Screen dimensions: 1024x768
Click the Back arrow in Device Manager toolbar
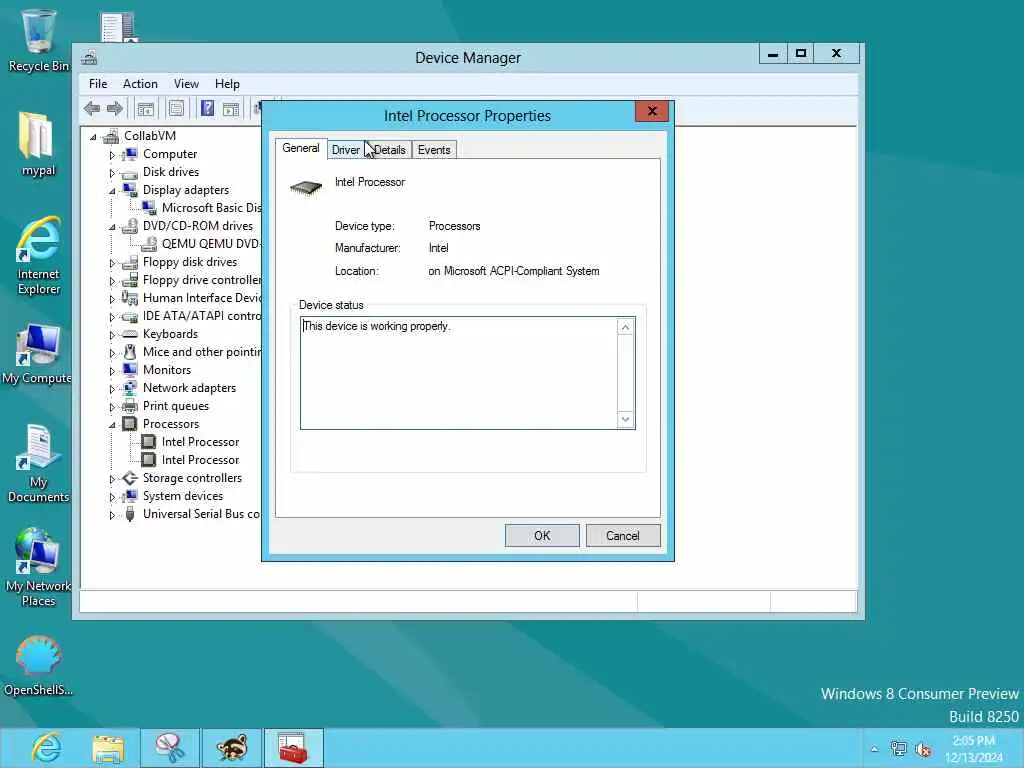92,108
